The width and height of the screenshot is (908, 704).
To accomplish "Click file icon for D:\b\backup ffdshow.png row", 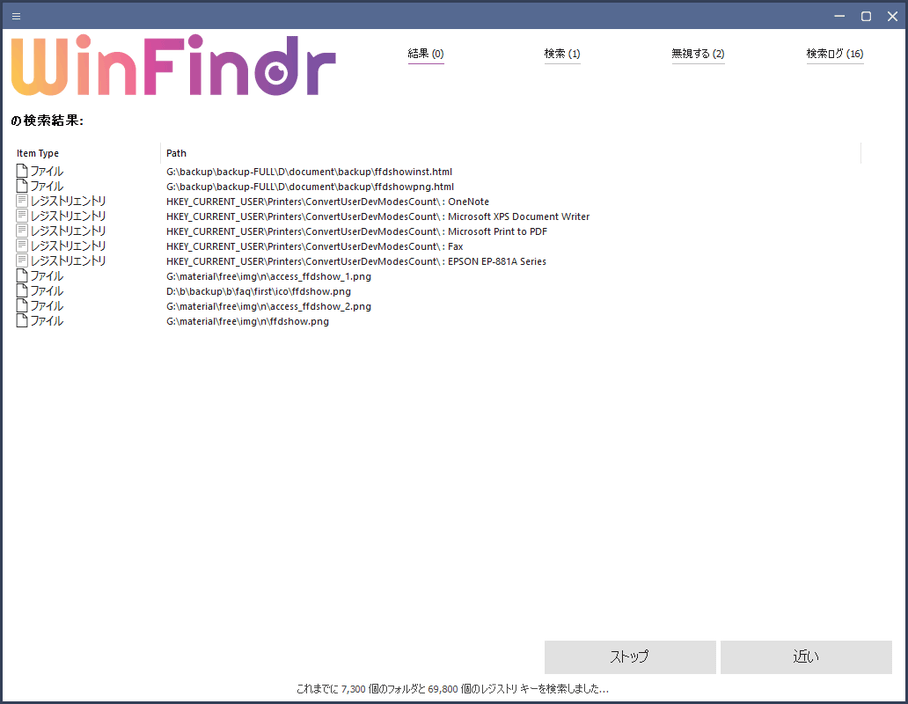I will tap(22, 291).
